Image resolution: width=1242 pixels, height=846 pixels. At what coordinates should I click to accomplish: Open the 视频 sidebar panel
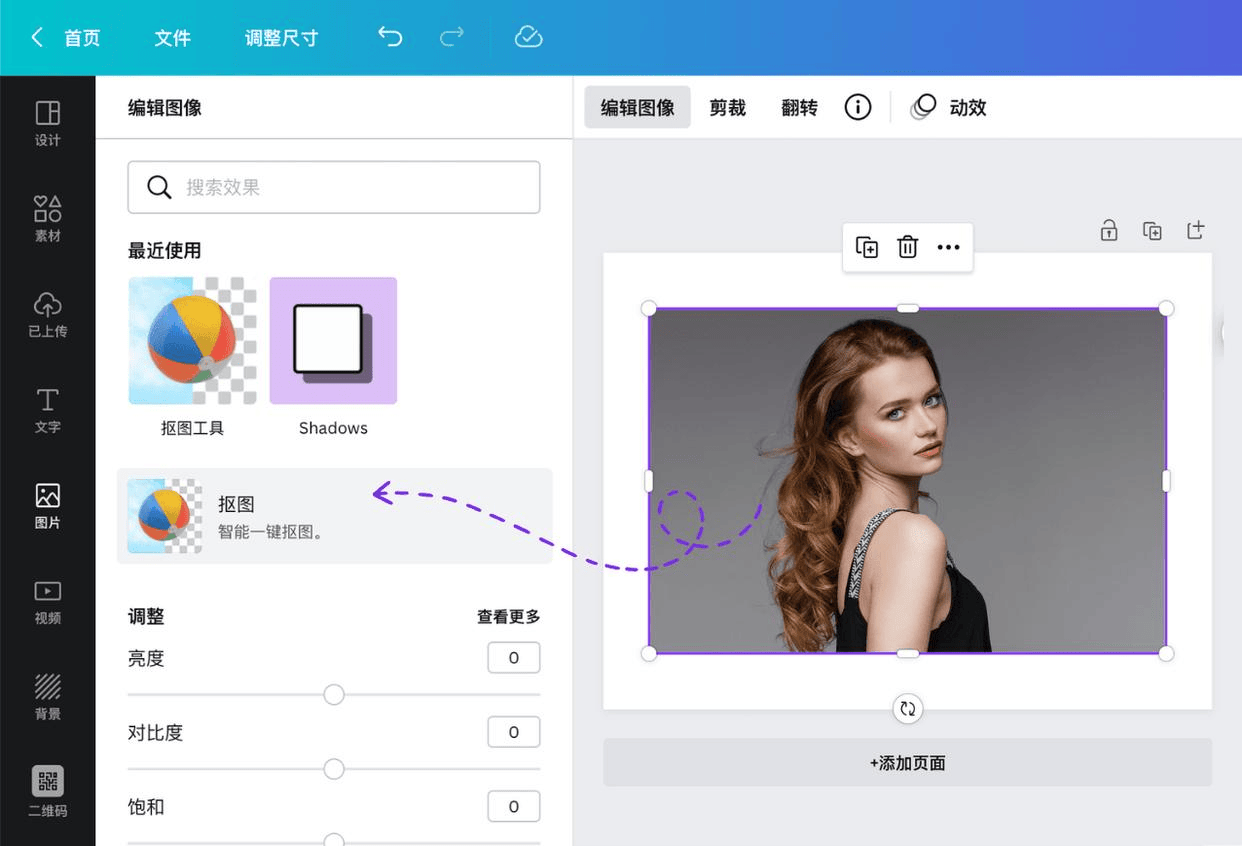pyautogui.click(x=47, y=602)
